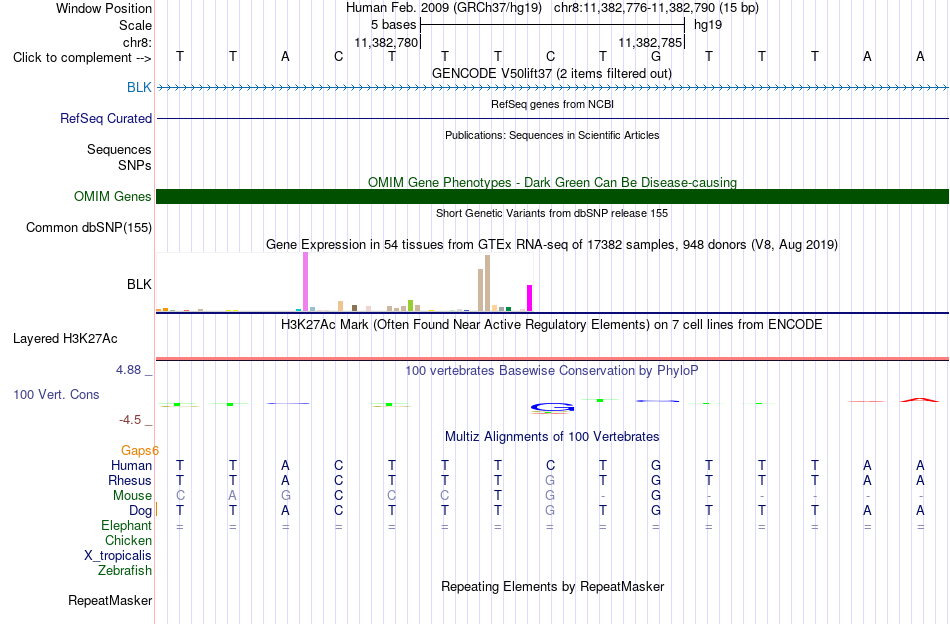This screenshot has height=624, width=950.
Task: Open the '100 Vert. Cons' track label
Action: pyautogui.click(x=56, y=394)
